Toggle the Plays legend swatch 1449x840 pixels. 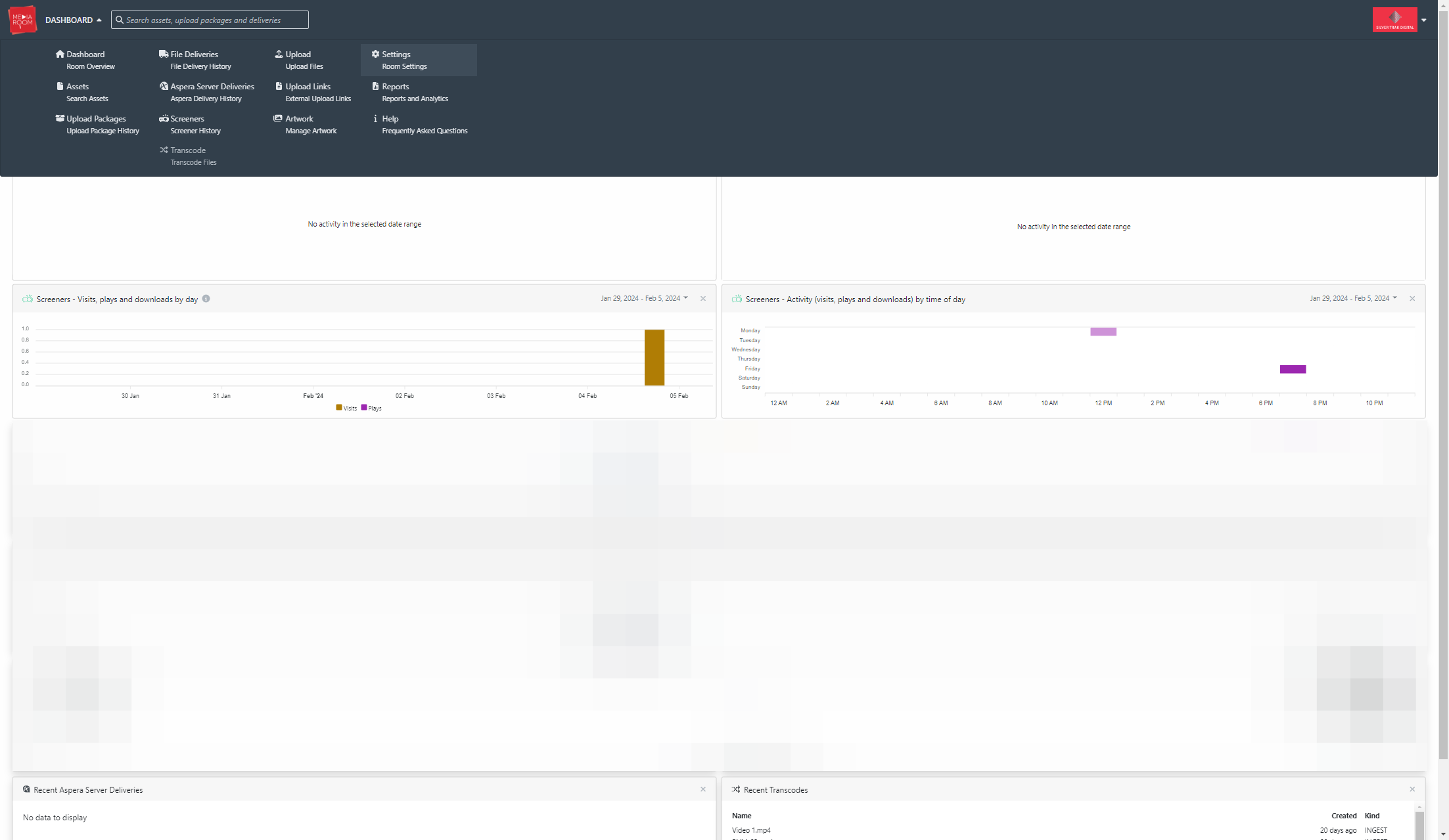(364, 407)
